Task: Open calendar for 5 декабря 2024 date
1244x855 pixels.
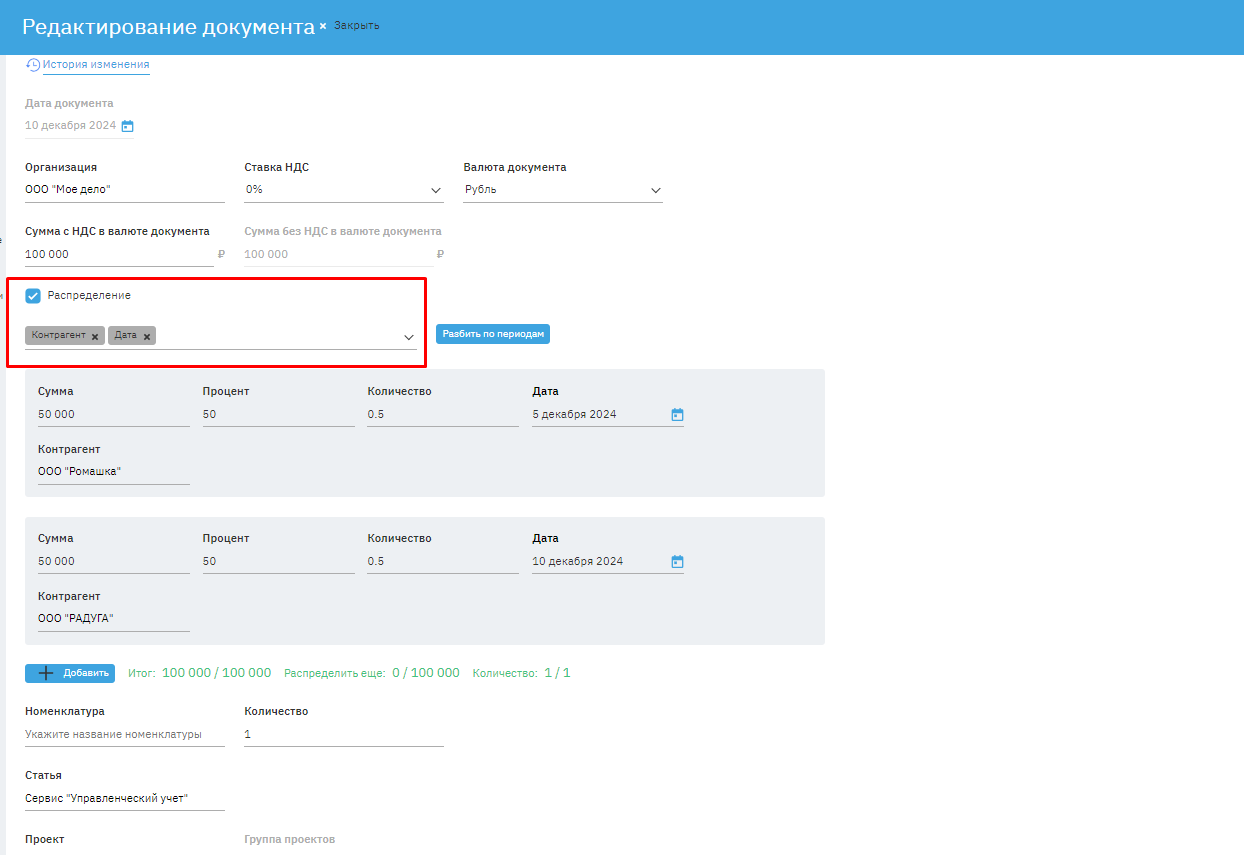Action: tap(677, 414)
